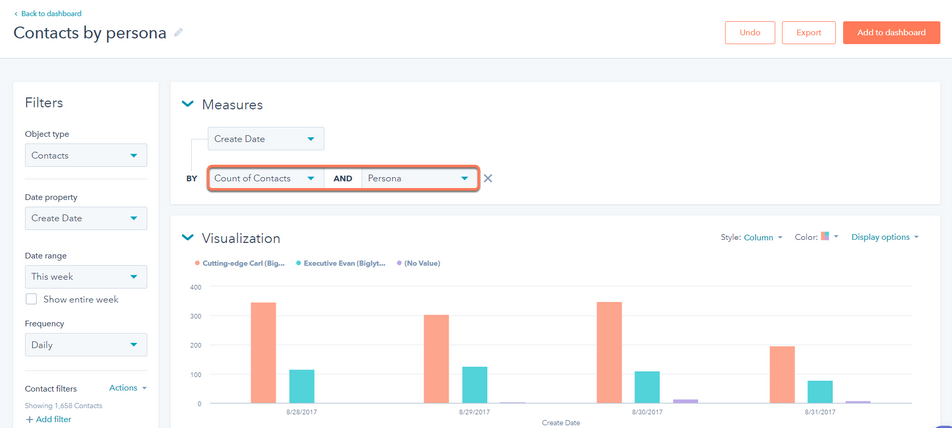
Task: Click the teal bar for 8/31/2017
Action: pyautogui.click(x=820, y=392)
